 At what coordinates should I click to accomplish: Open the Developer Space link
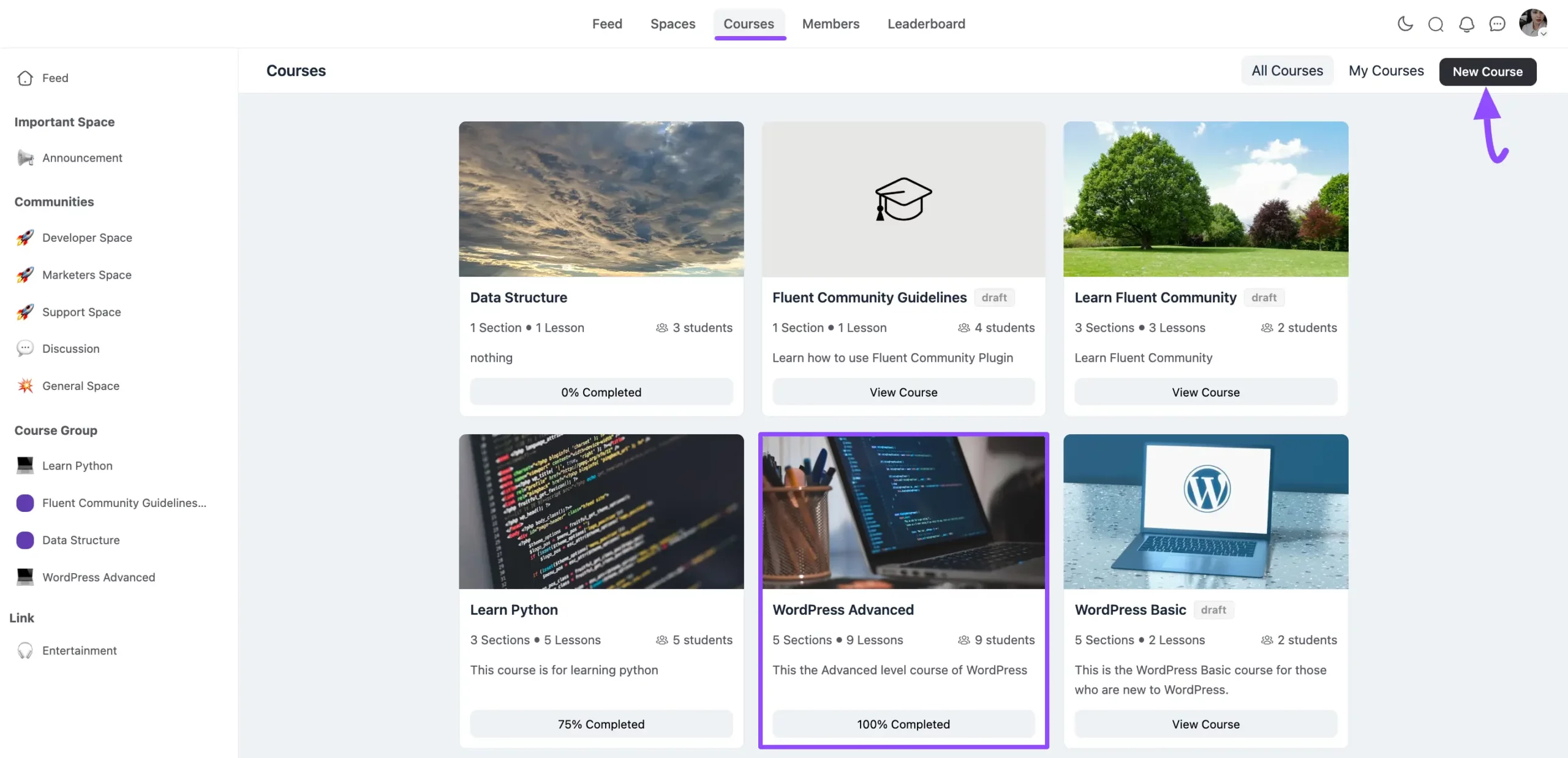(87, 238)
